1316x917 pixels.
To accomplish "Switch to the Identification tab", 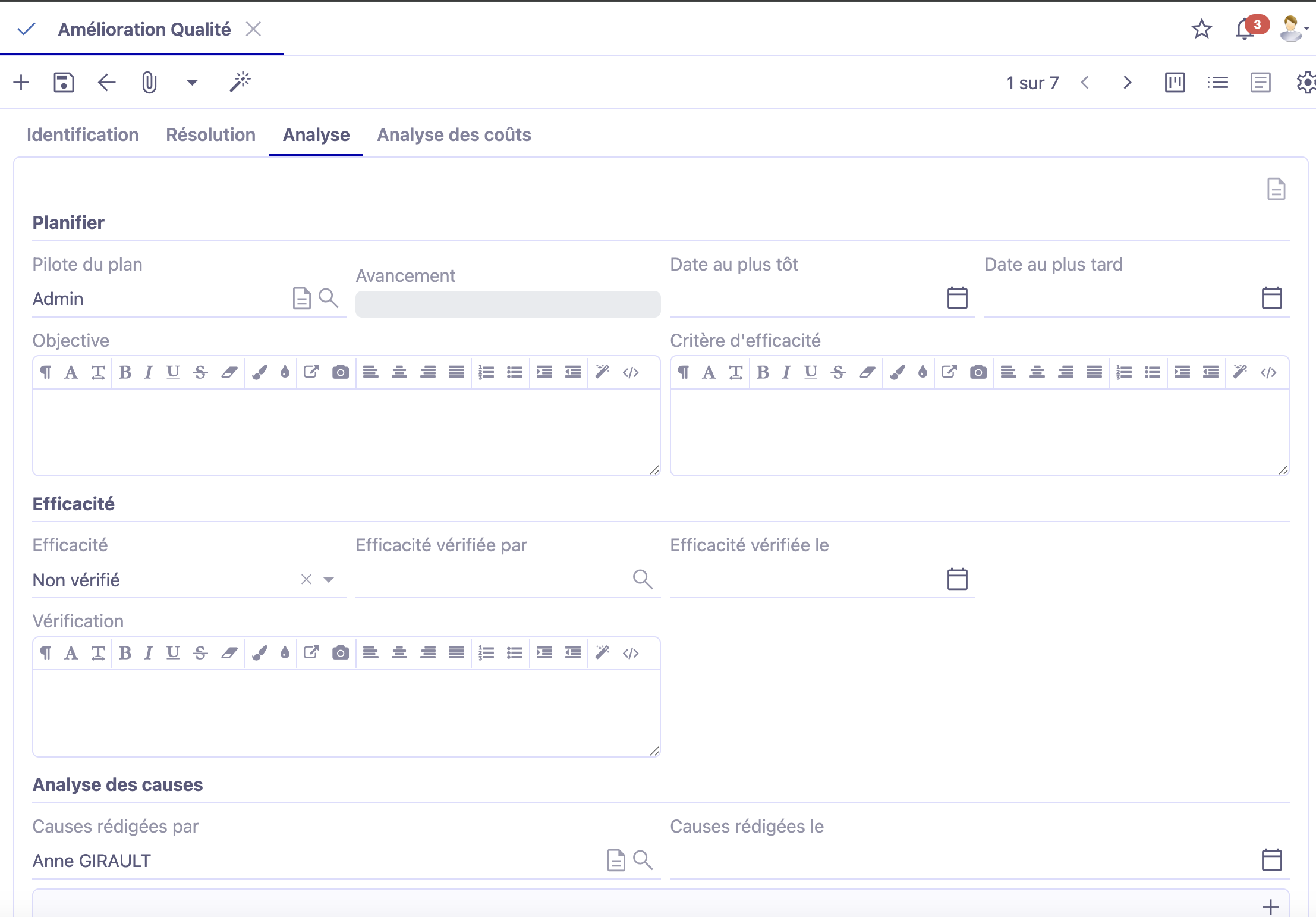I will click(83, 135).
